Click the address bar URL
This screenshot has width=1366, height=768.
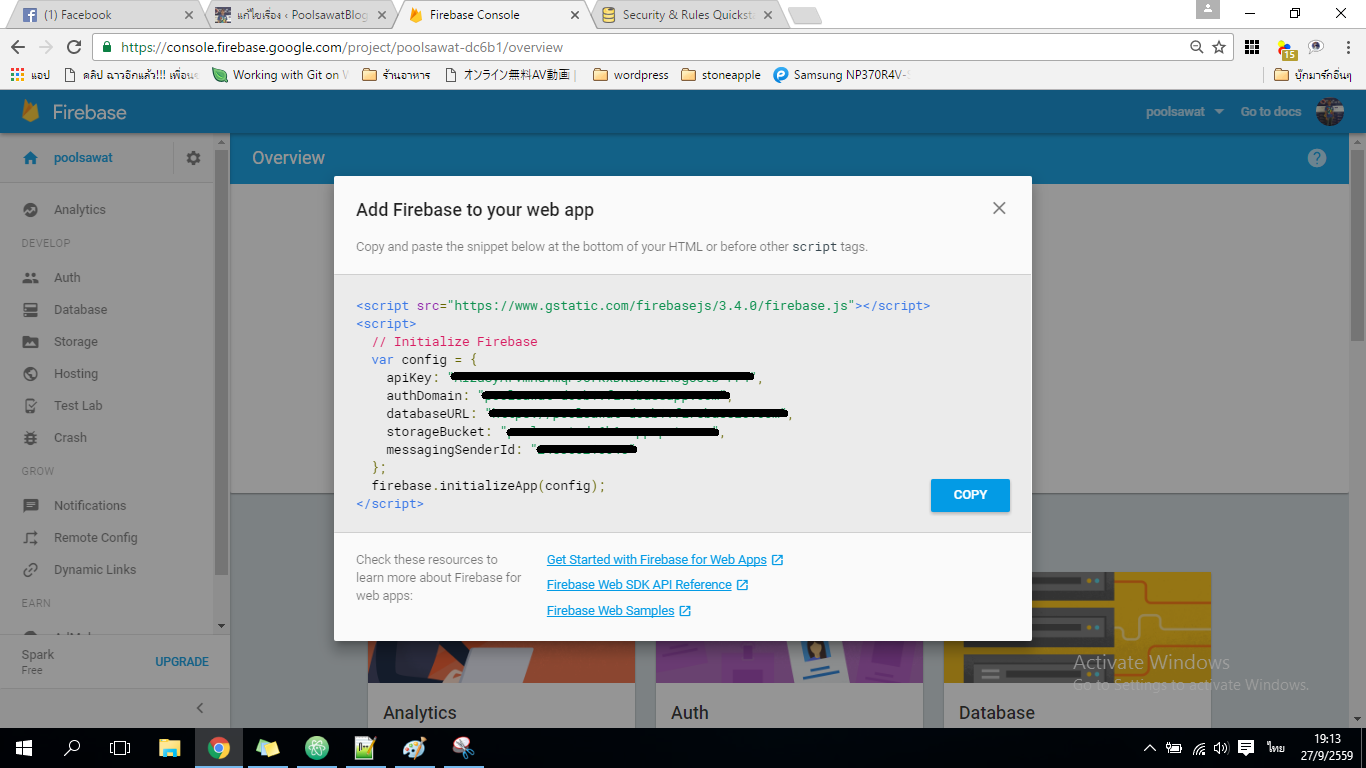(341, 47)
